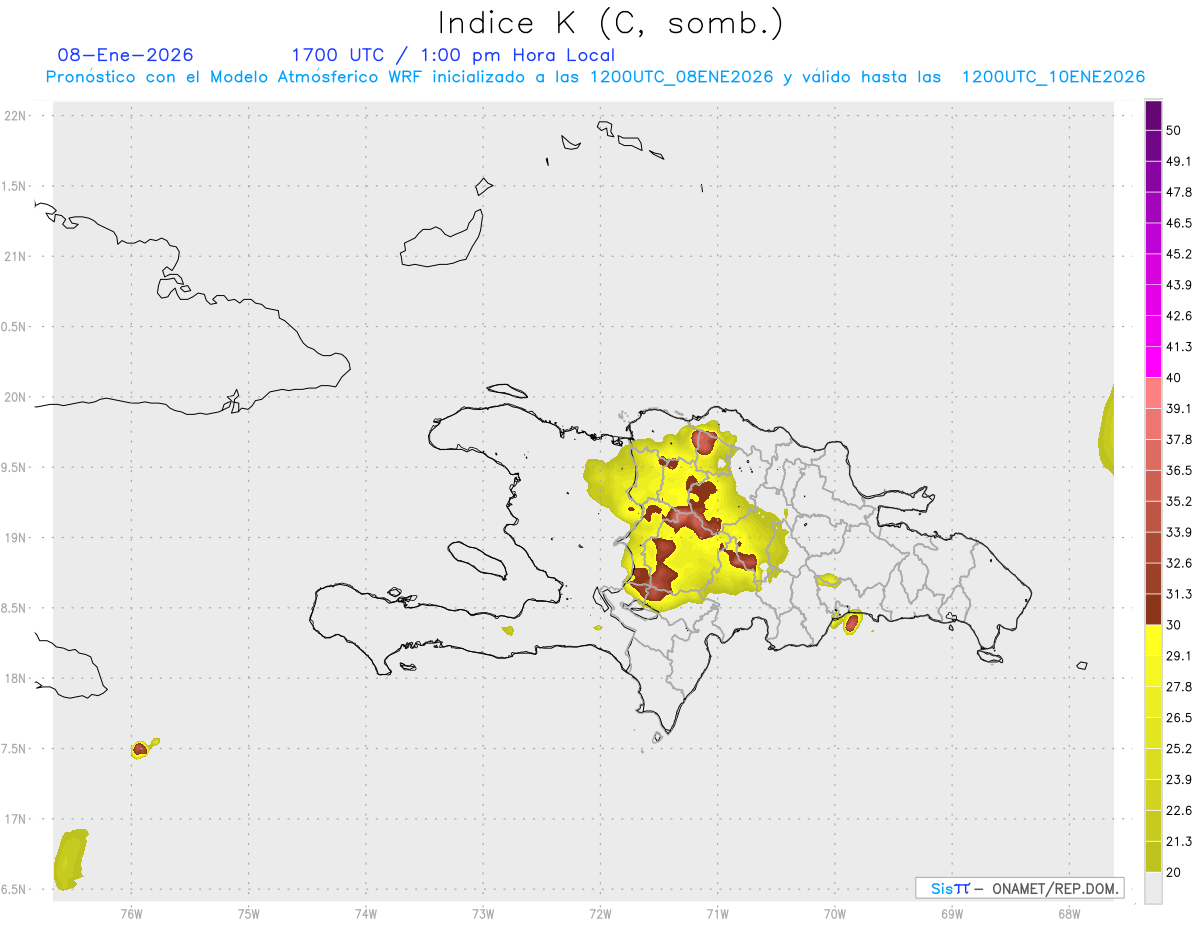Click the colorbar label "42.6"
The height and width of the screenshot is (927, 1200).
[1179, 316]
